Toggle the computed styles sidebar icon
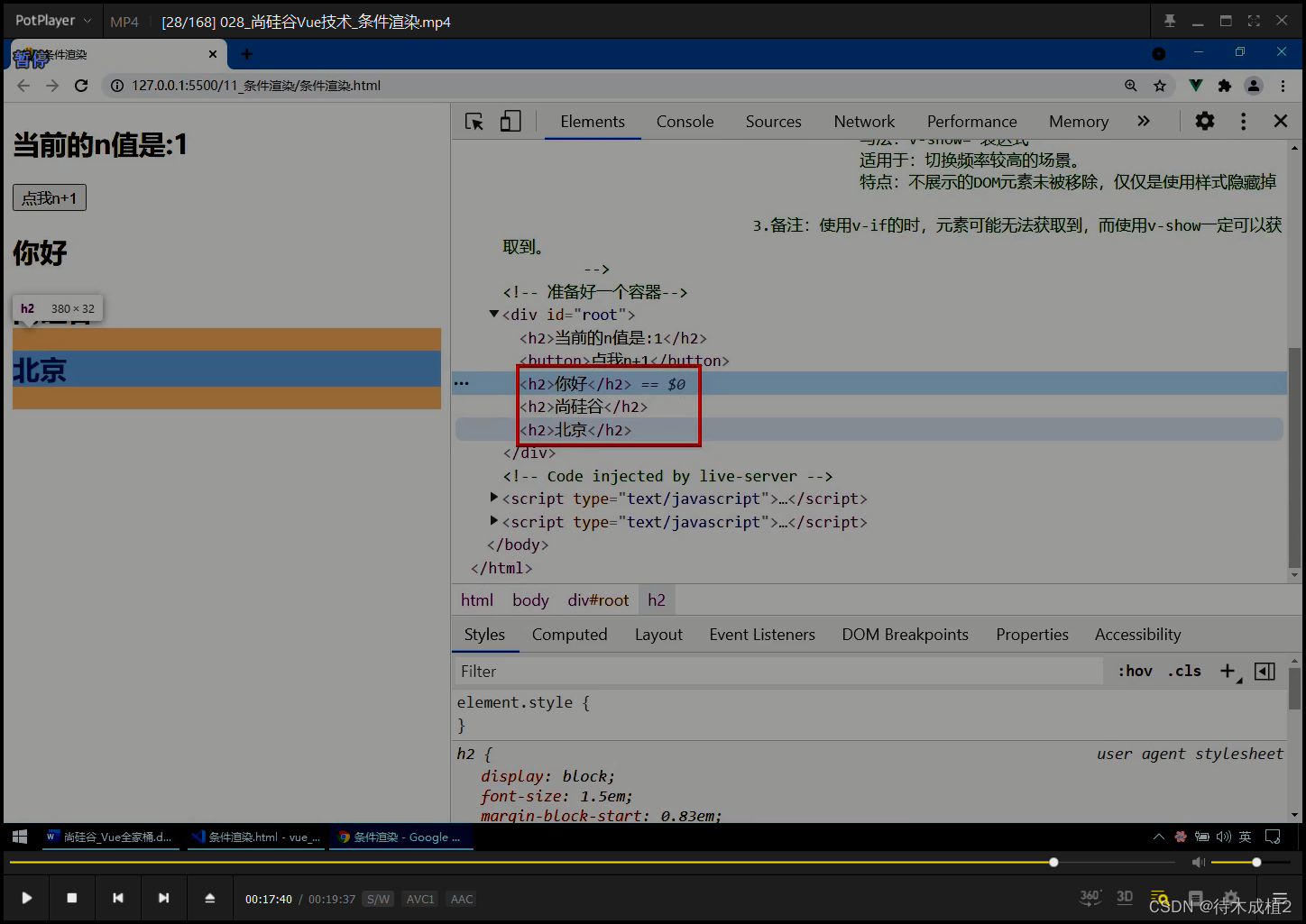Image resolution: width=1306 pixels, height=924 pixels. (1265, 671)
